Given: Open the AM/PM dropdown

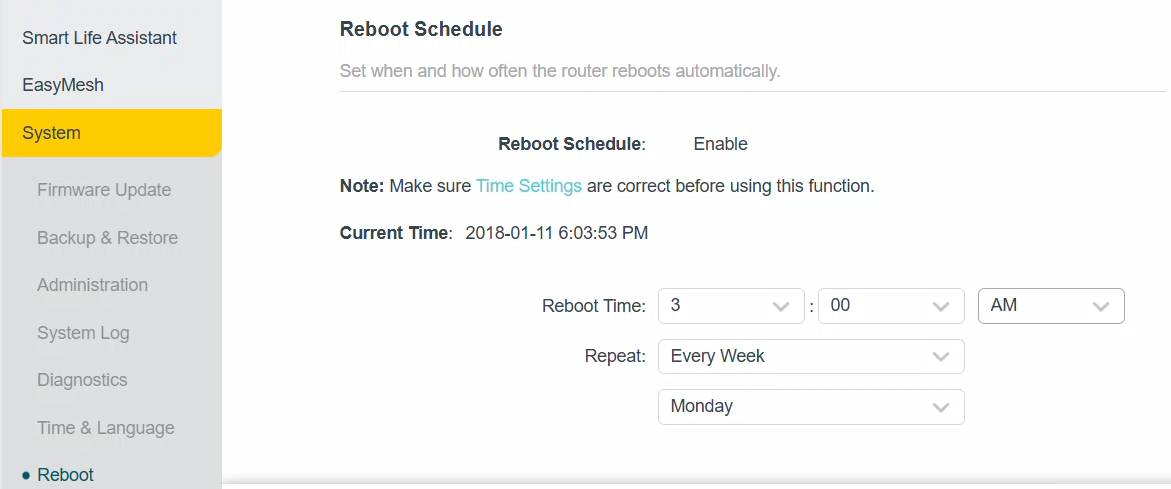Looking at the screenshot, I should pos(1050,306).
